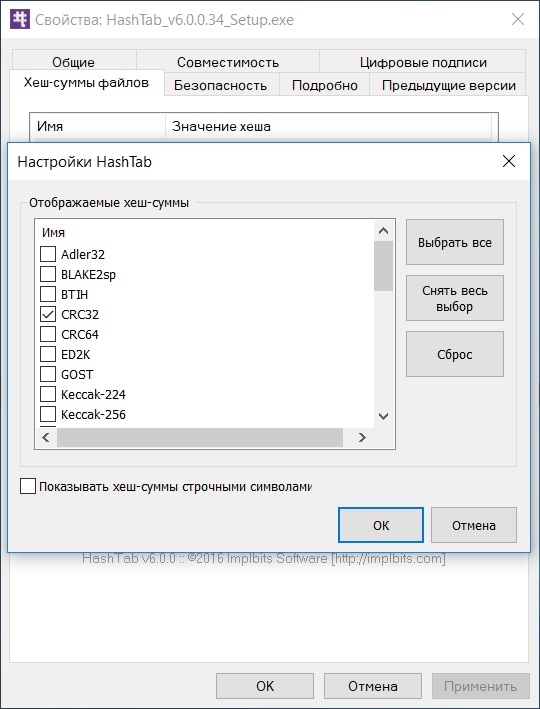Click the Имя column header in settings list
Image resolution: width=540 pixels, height=709 pixels.
(x=53, y=232)
